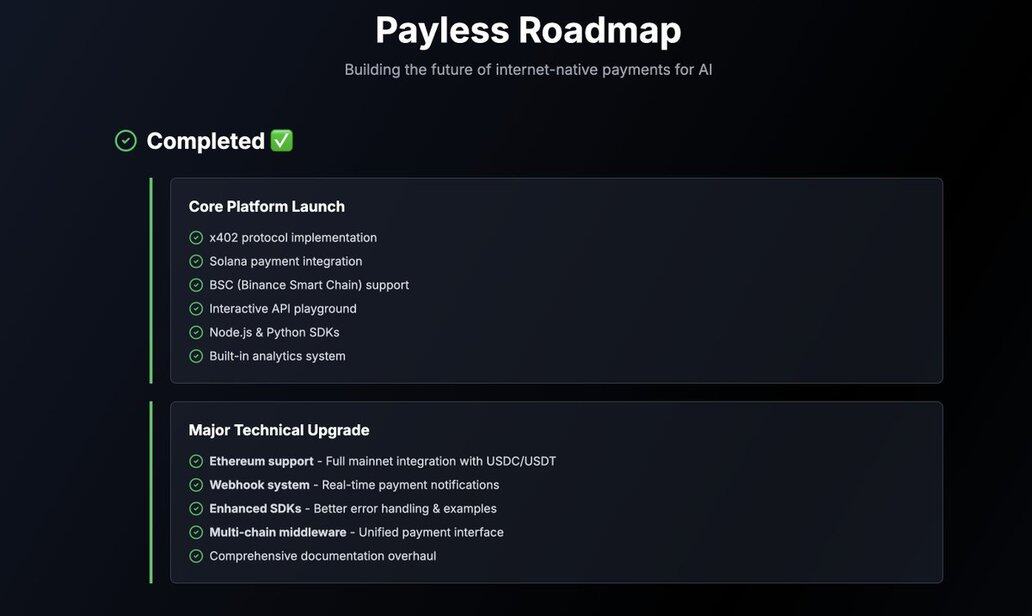Click the Major Technical Upgrade heading
The image size is (1032, 616).
click(x=279, y=430)
